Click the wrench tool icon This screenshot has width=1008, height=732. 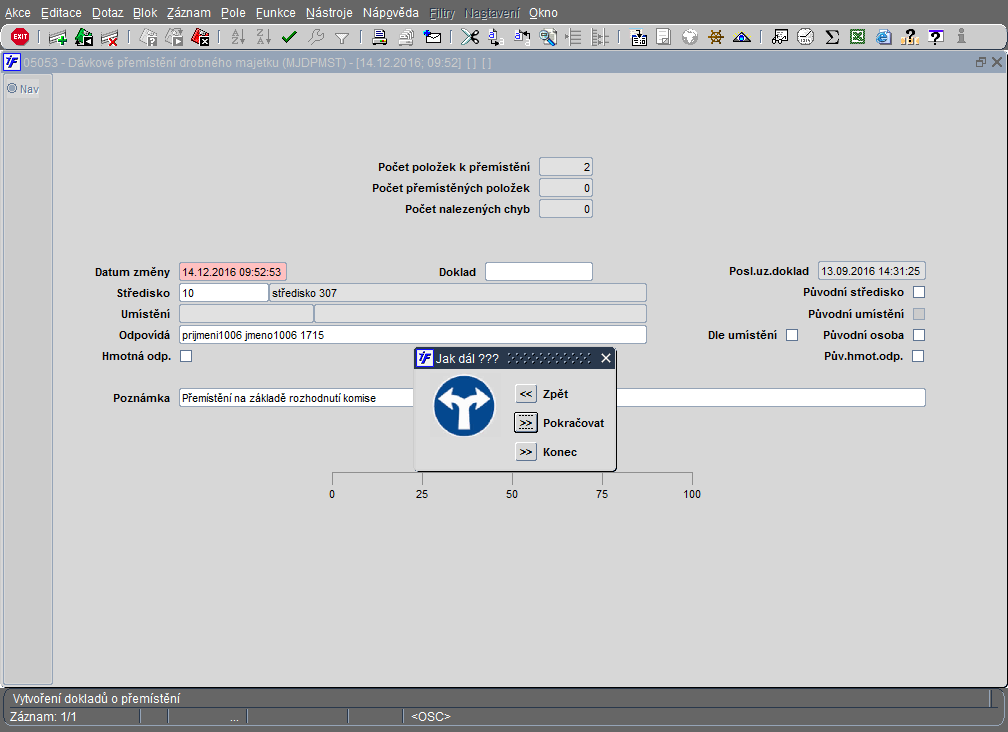coord(316,37)
